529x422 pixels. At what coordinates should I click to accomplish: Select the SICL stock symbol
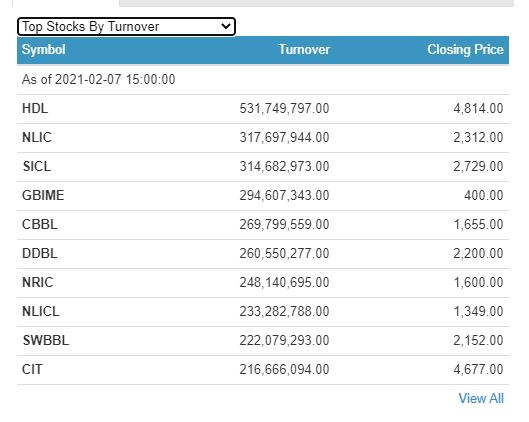[x=37, y=167]
